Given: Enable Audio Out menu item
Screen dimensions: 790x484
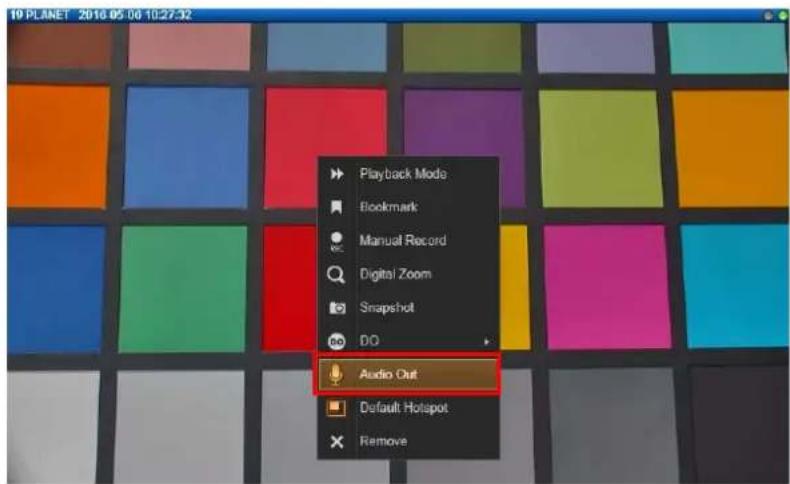Looking at the screenshot, I should pyautogui.click(x=408, y=374).
